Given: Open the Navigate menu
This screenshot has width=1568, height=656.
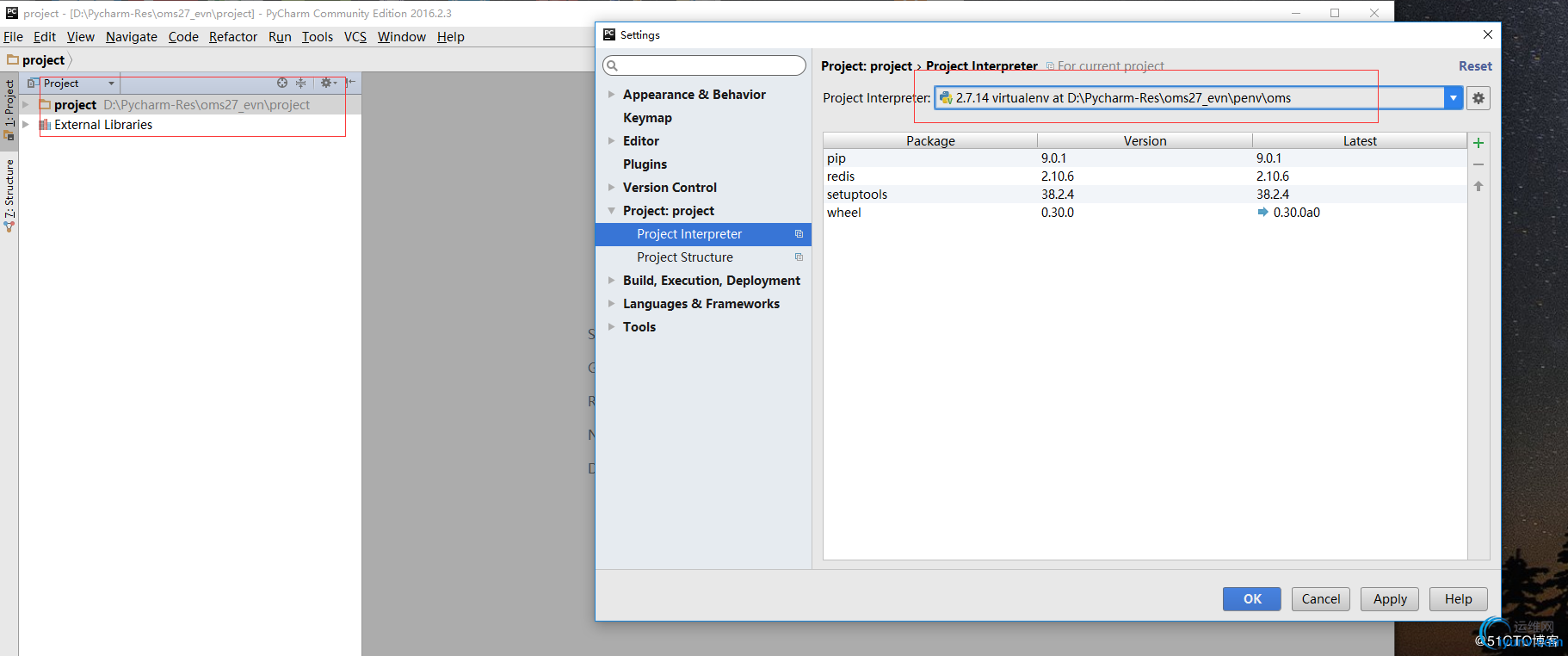Looking at the screenshot, I should click(132, 37).
